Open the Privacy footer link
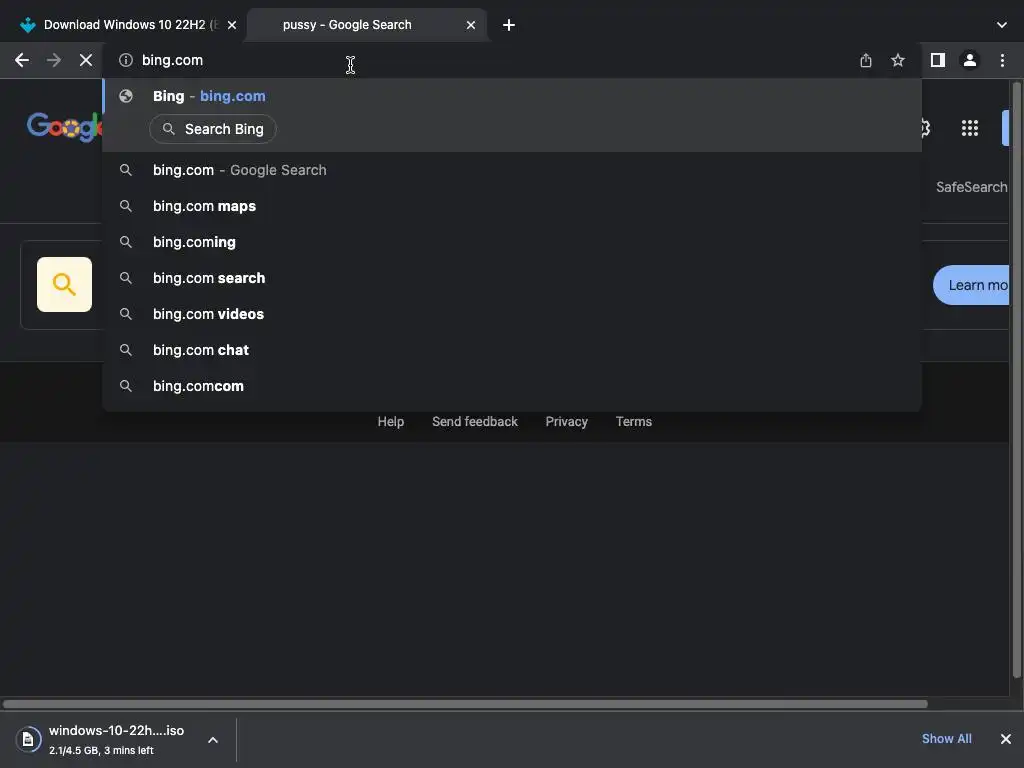Screen dimensions: 1024x768 coord(566,422)
